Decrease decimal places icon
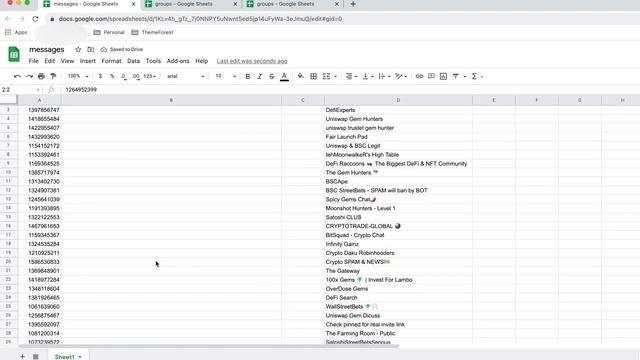The height and width of the screenshot is (360, 640). [124, 76]
